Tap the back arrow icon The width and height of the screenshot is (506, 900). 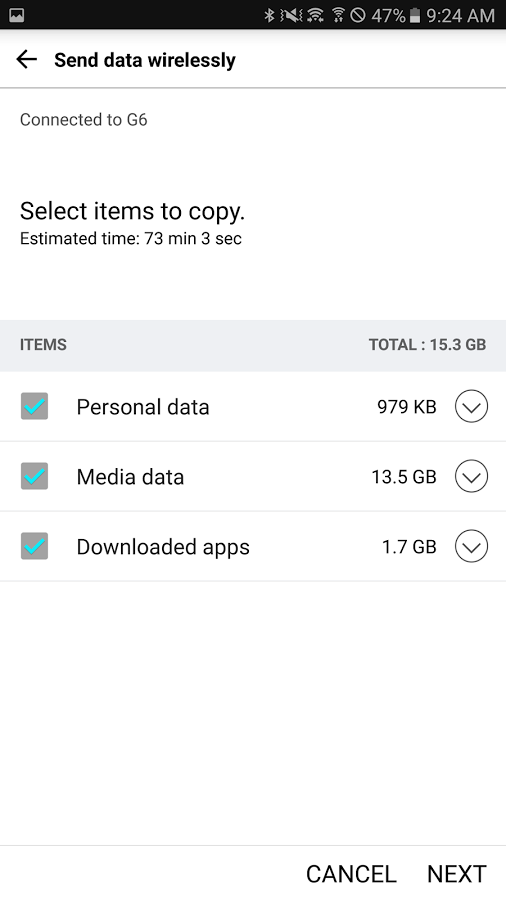26,59
